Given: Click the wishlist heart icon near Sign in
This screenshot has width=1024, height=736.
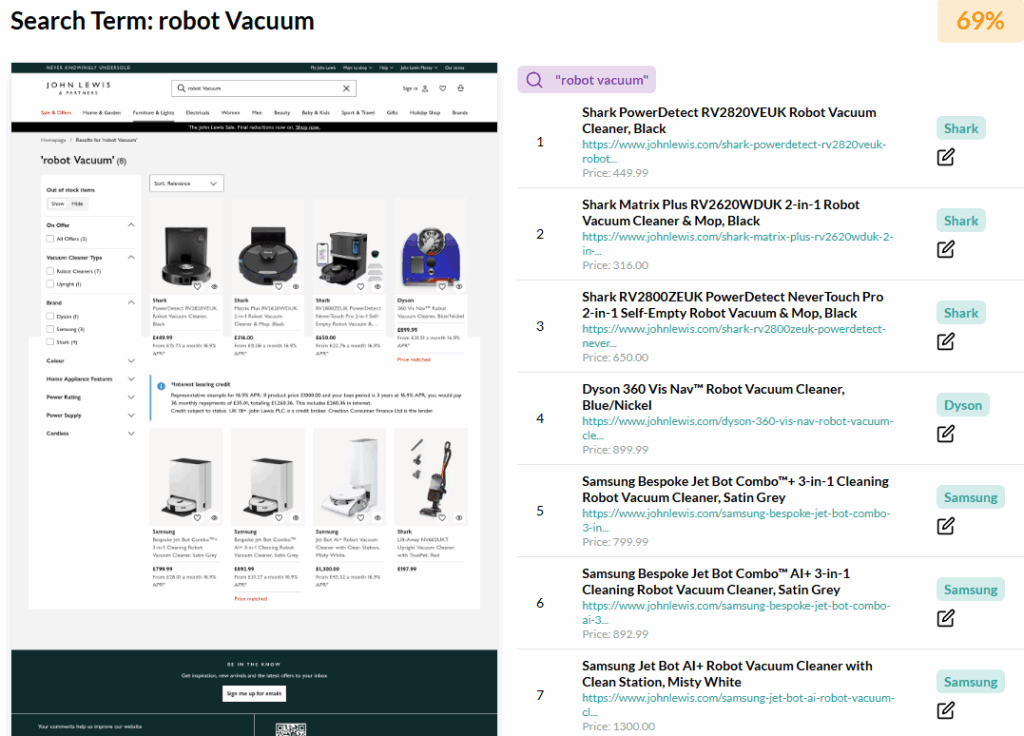Looking at the screenshot, I should pos(443,89).
